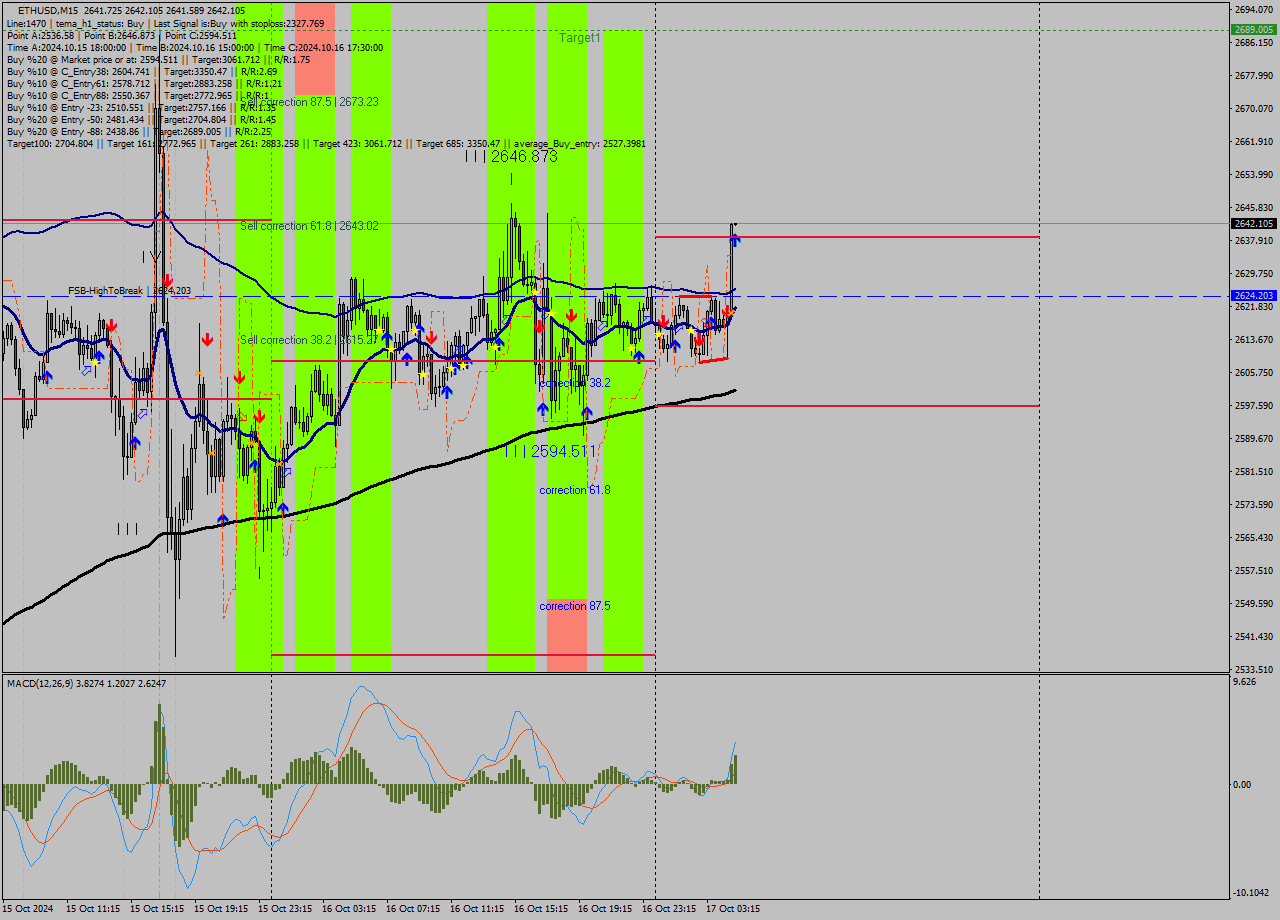This screenshot has height=920, width=1280.
Task: Click the 2594.511 low price label
Action: 549,451
